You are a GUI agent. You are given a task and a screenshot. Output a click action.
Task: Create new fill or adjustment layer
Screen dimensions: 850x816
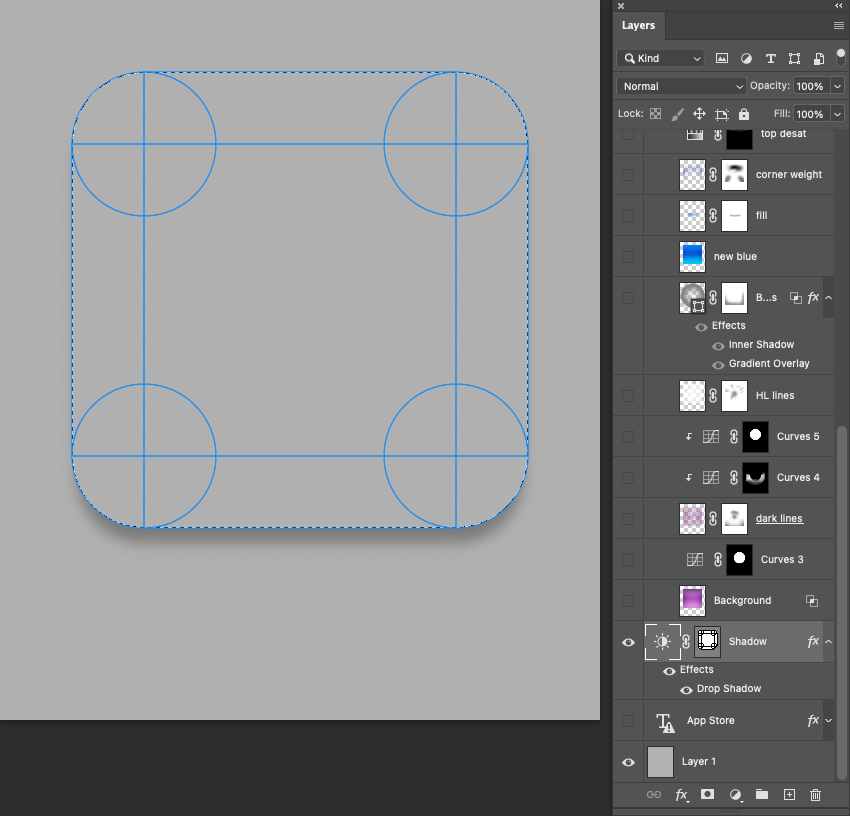(x=735, y=795)
